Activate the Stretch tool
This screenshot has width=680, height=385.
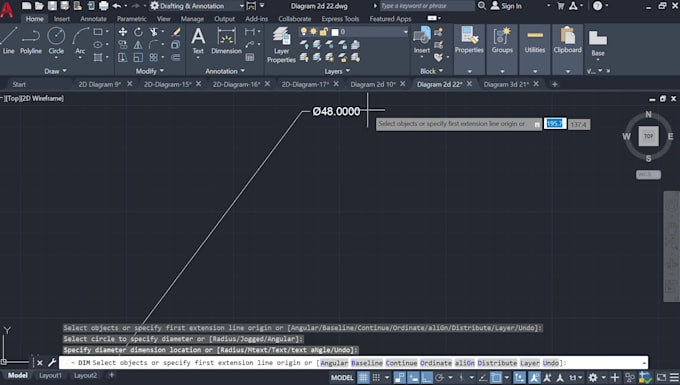click(x=123, y=57)
